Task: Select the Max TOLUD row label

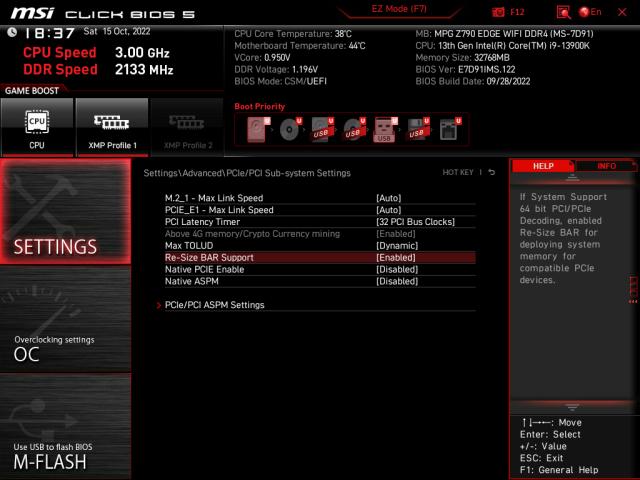Action: click(x=189, y=246)
